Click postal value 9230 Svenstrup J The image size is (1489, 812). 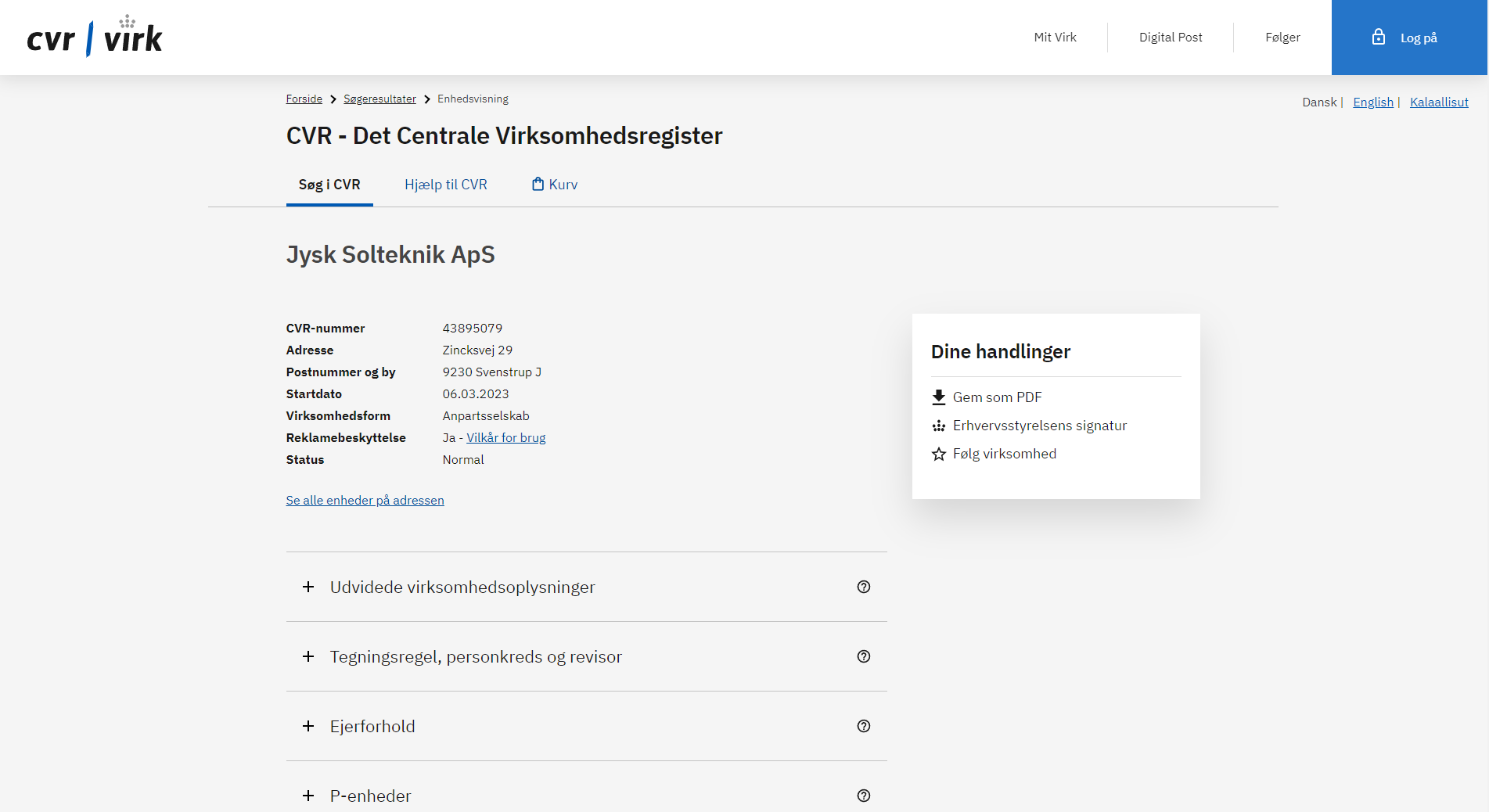tap(492, 372)
